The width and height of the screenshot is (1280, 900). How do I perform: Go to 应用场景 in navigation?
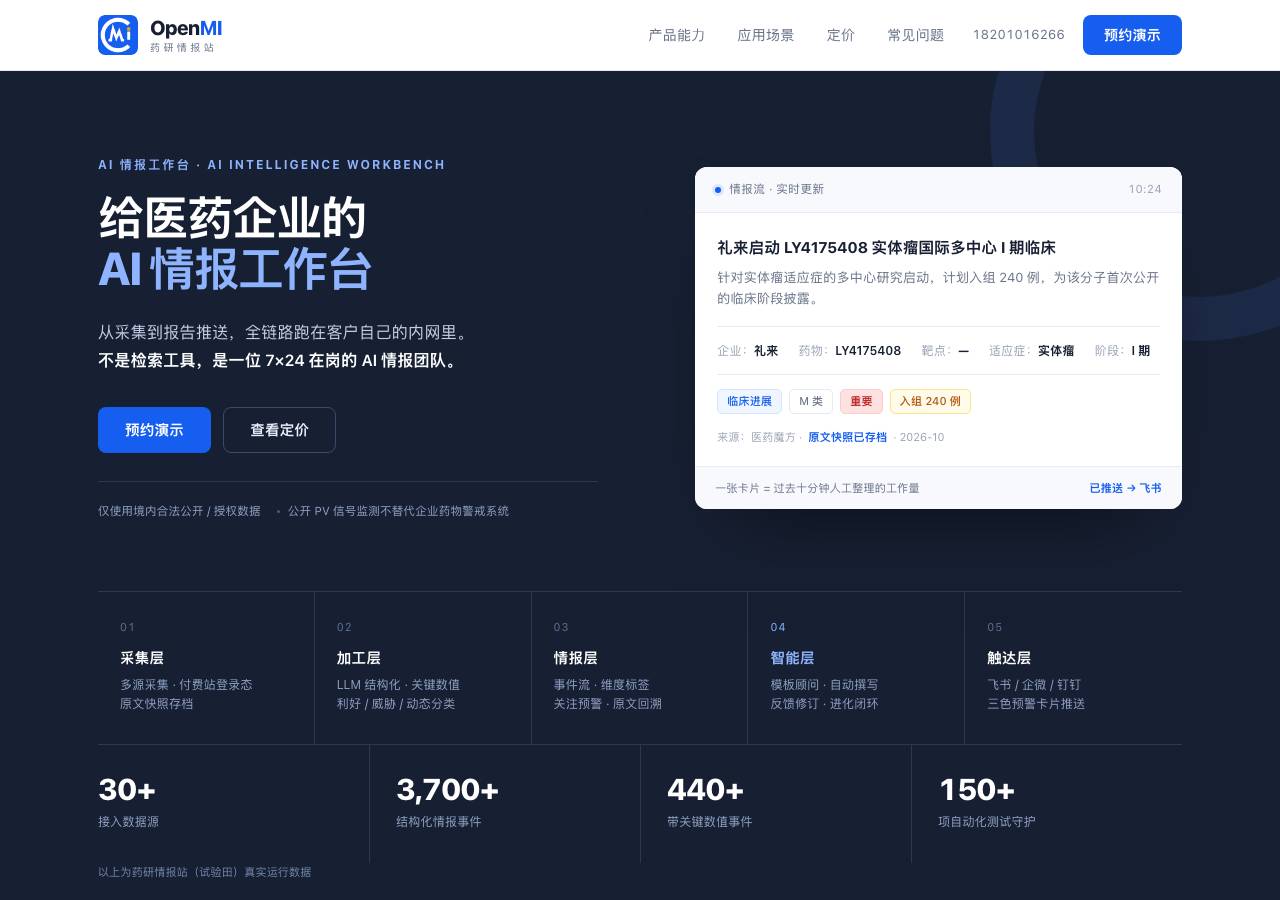pyautogui.click(x=766, y=35)
